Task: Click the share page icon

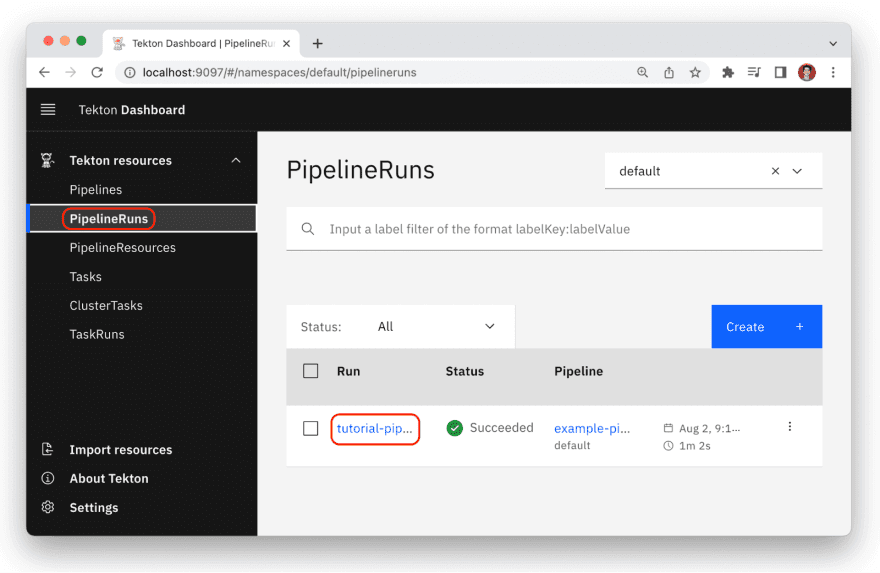Action: point(669,72)
